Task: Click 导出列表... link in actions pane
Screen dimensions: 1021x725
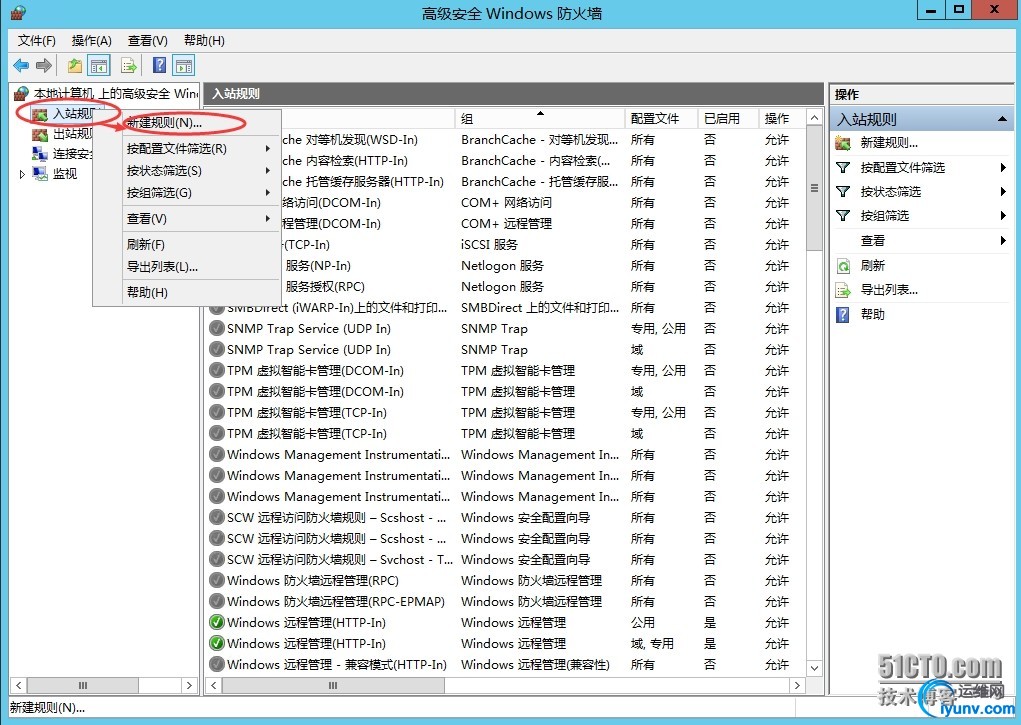Action: (889, 291)
